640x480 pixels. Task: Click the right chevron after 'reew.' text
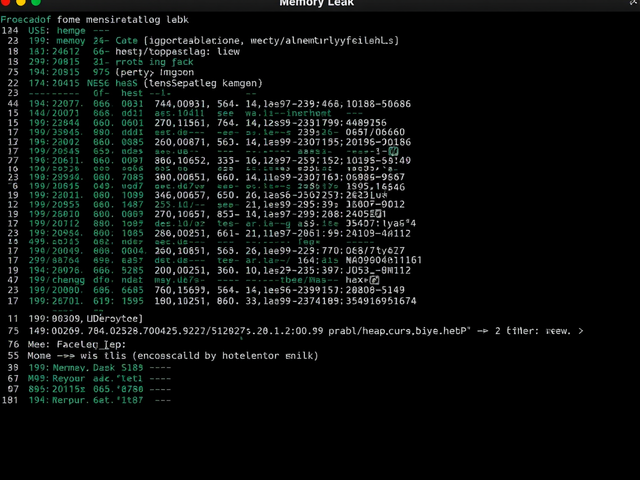pyautogui.click(x=581, y=331)
